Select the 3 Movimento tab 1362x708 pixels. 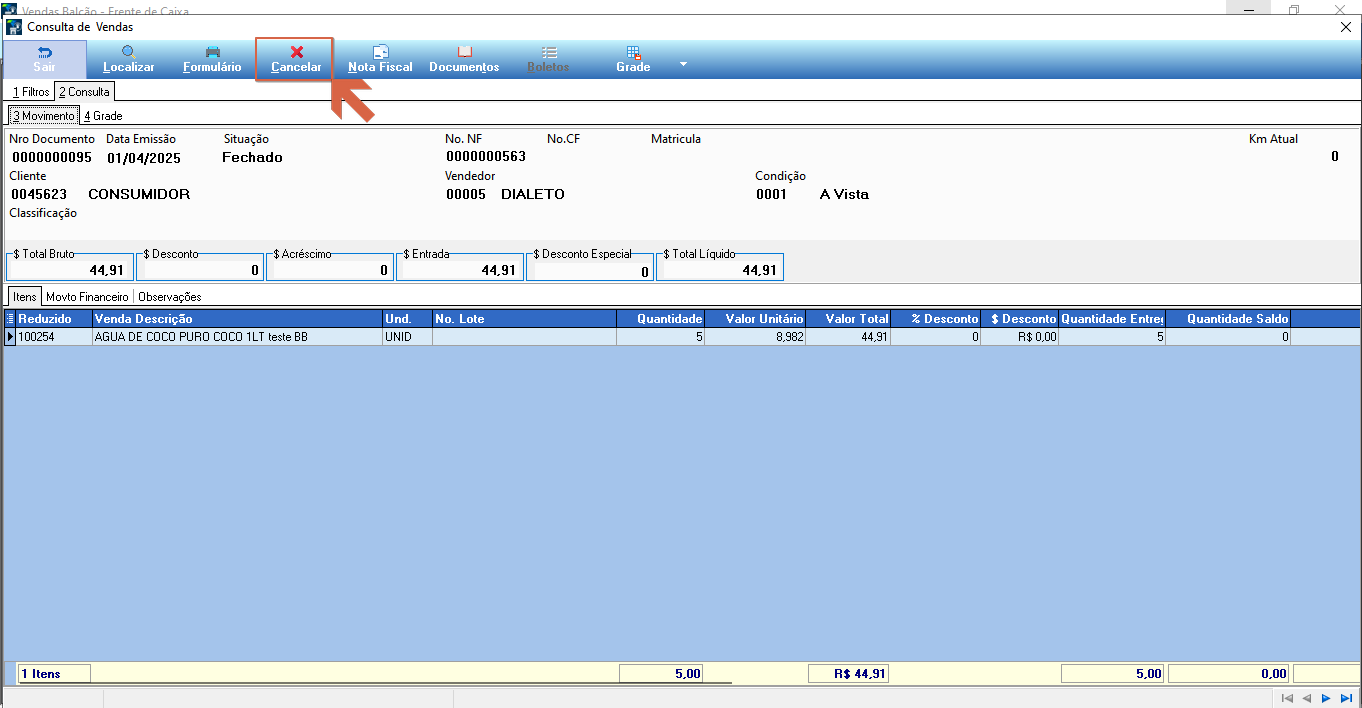coord(43,116)
